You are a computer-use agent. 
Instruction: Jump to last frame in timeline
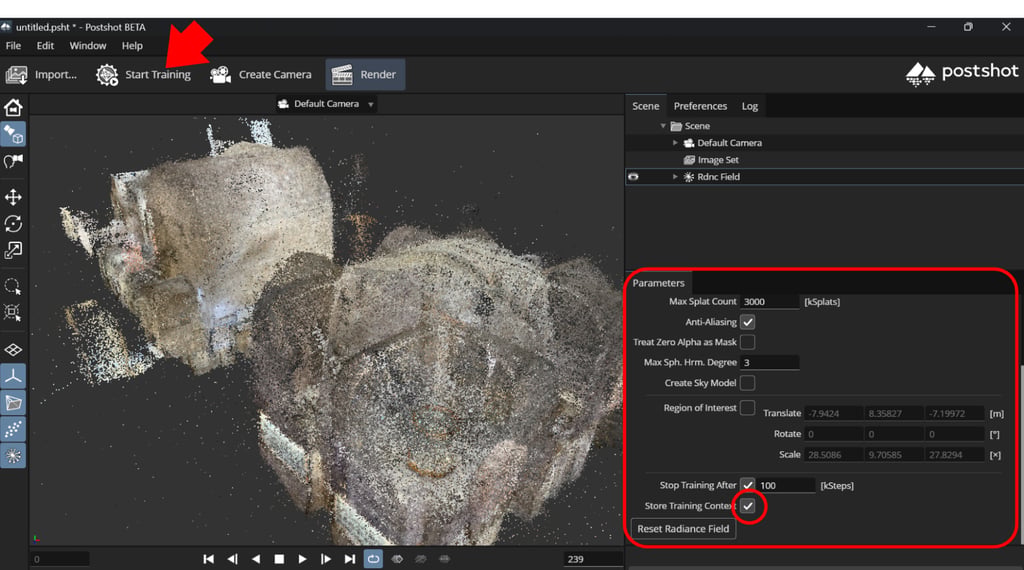(350, 559)
